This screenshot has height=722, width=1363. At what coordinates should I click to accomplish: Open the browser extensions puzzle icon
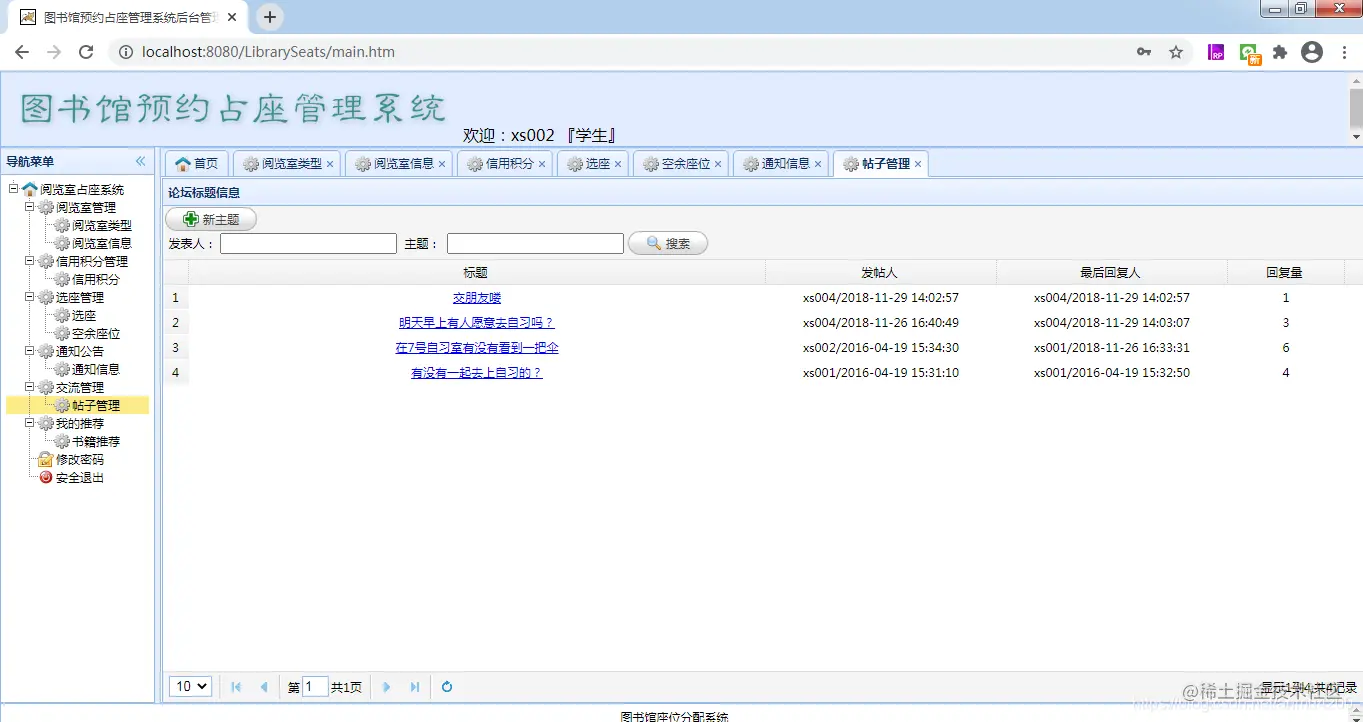(1279, 52)
